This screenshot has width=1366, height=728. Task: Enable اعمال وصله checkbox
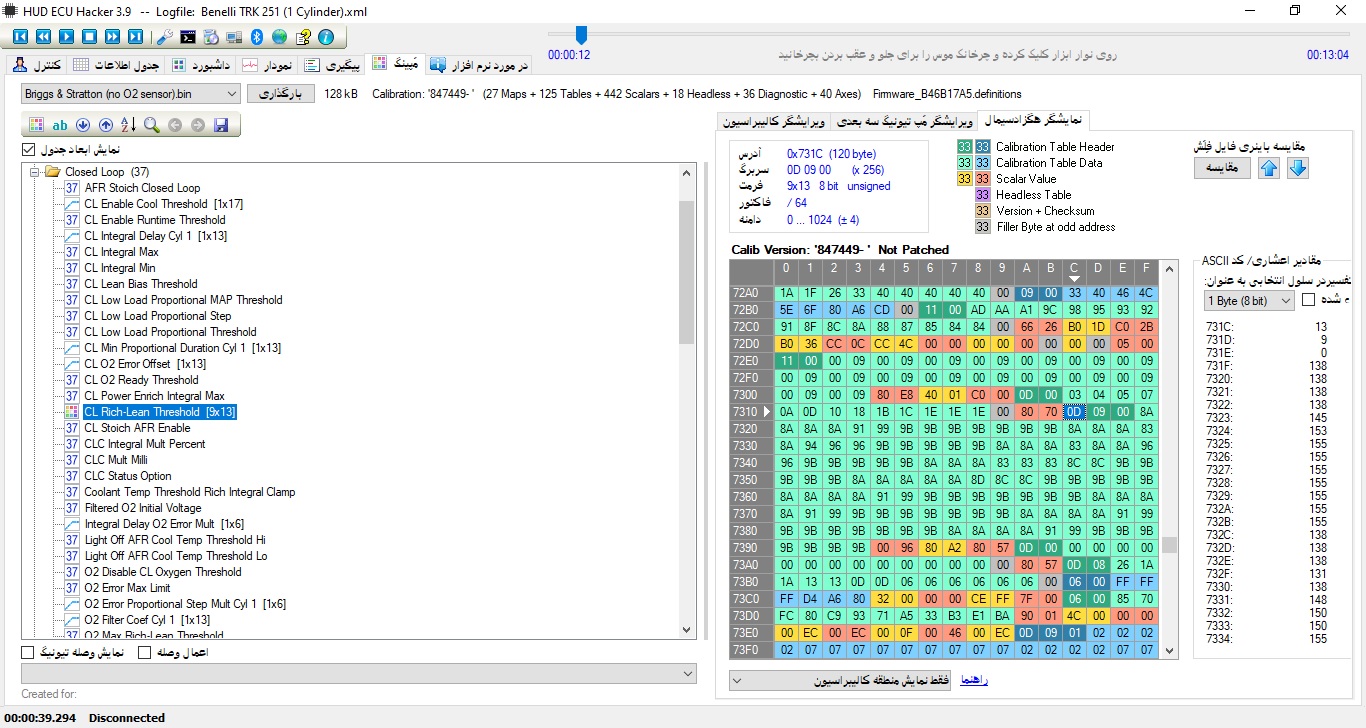(144, 653)
